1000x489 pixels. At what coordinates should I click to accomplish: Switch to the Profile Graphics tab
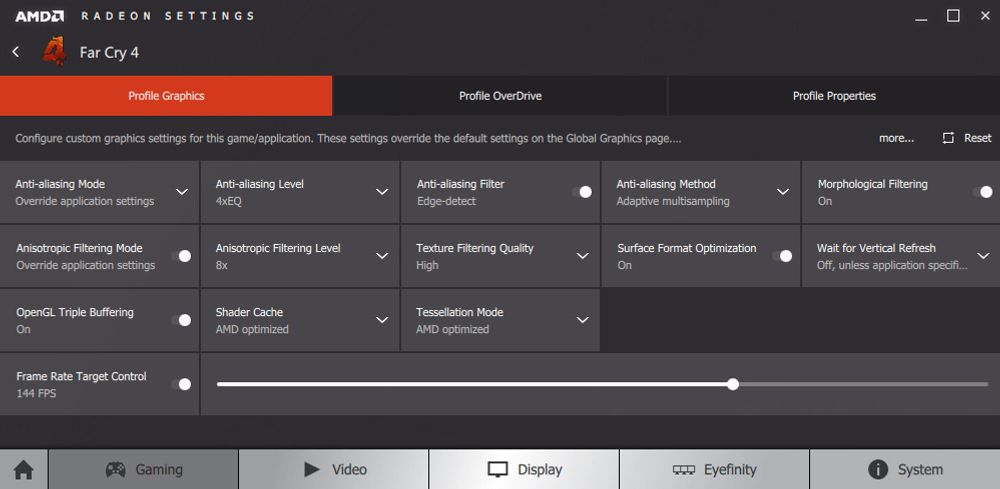click(166, 96)
